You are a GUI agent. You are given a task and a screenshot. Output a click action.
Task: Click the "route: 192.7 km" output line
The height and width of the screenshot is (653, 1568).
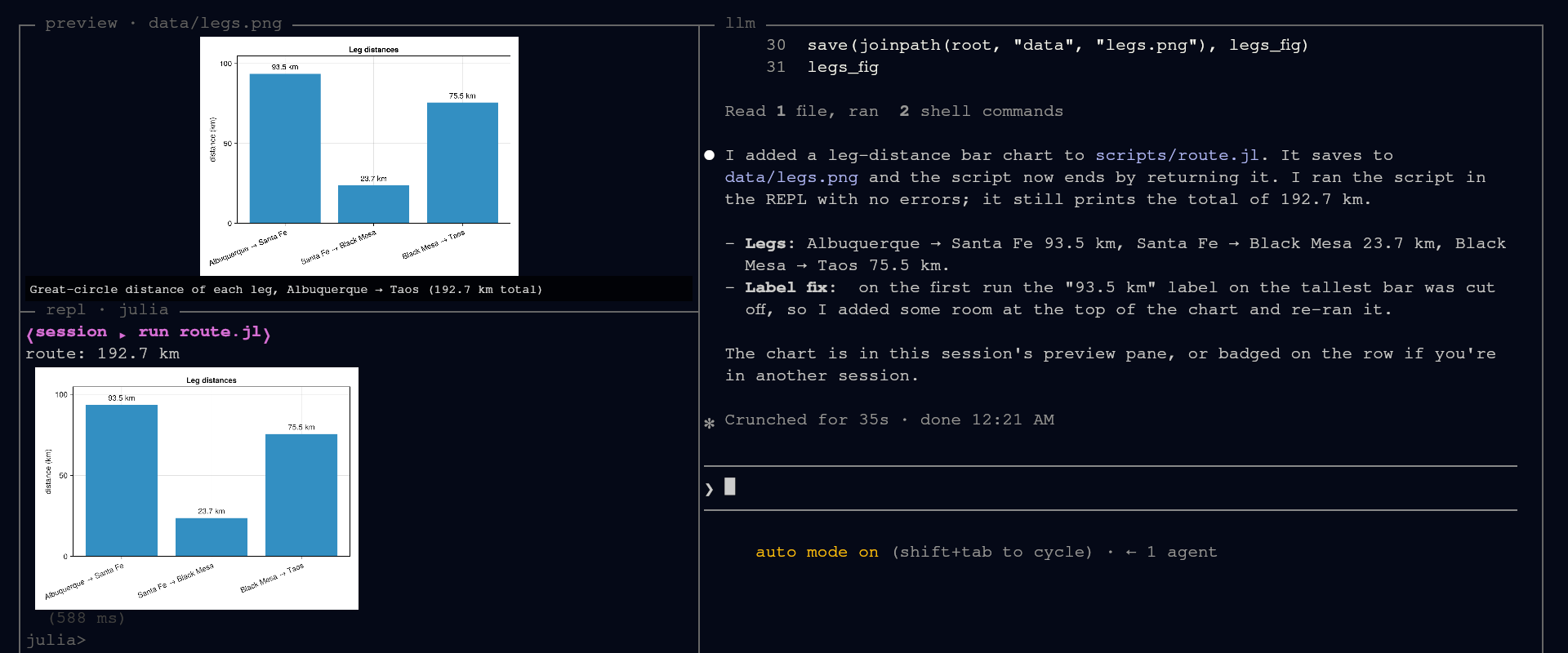pyautogui.click(x=102, y=353)
